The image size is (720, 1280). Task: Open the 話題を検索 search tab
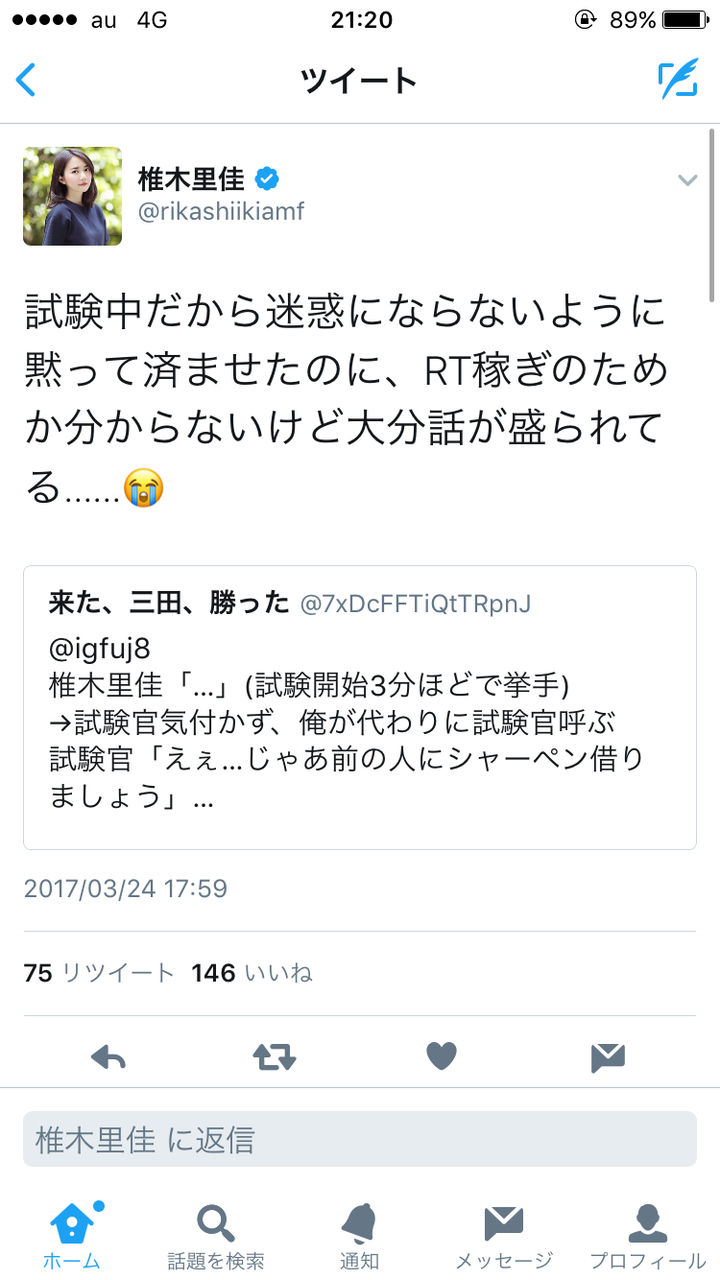point(216,1235)
